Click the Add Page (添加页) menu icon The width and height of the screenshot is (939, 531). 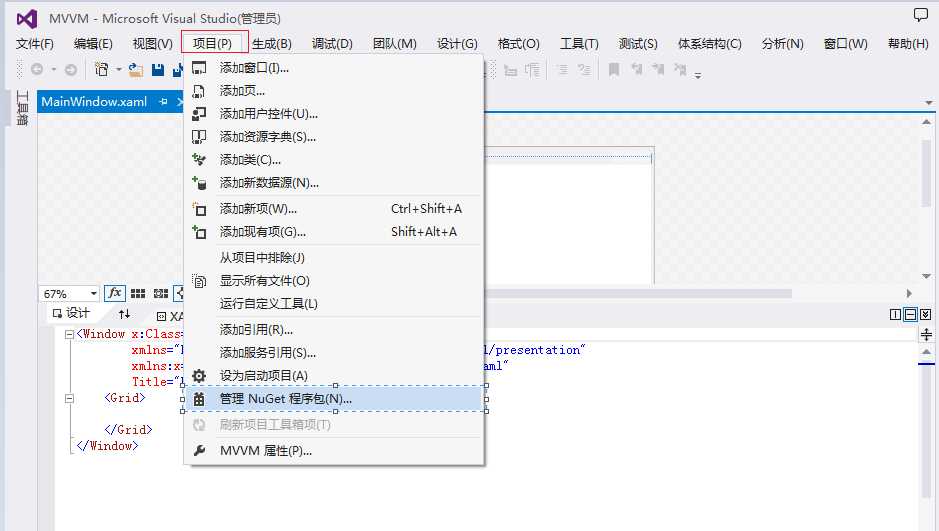pos(199,91)
